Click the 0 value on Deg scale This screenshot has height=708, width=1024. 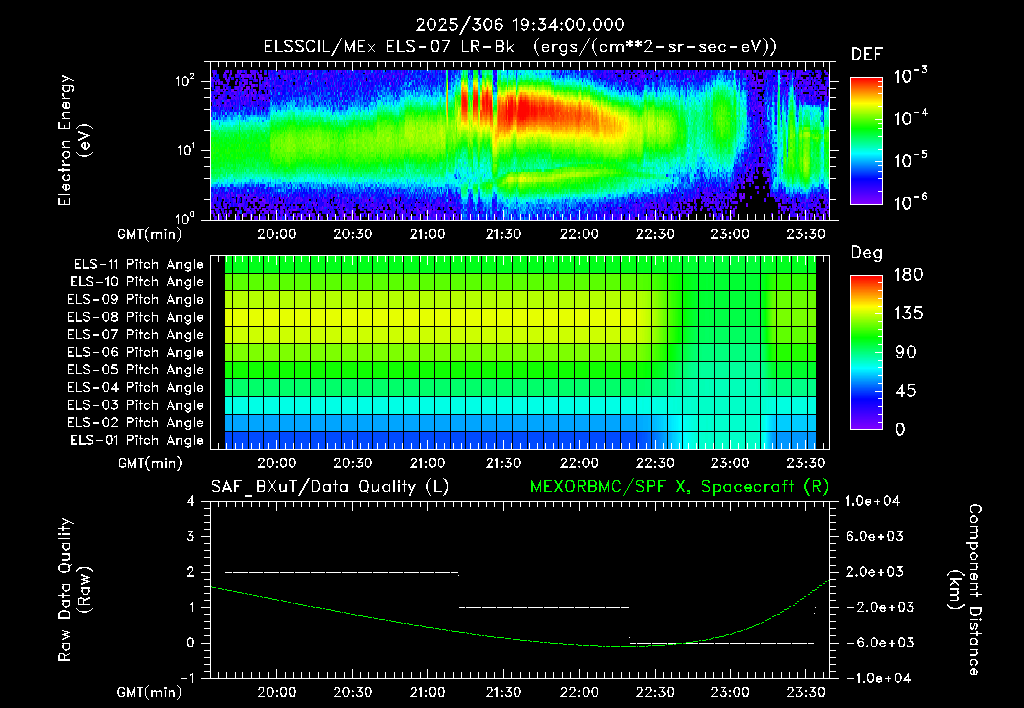tap(900, 429)
